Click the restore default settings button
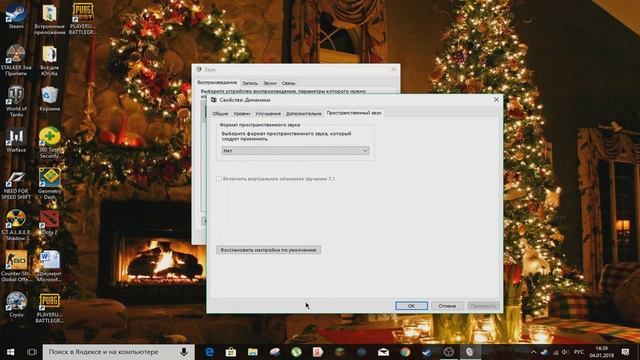Viewport: 640px width, 360px height. coord(269,250)
